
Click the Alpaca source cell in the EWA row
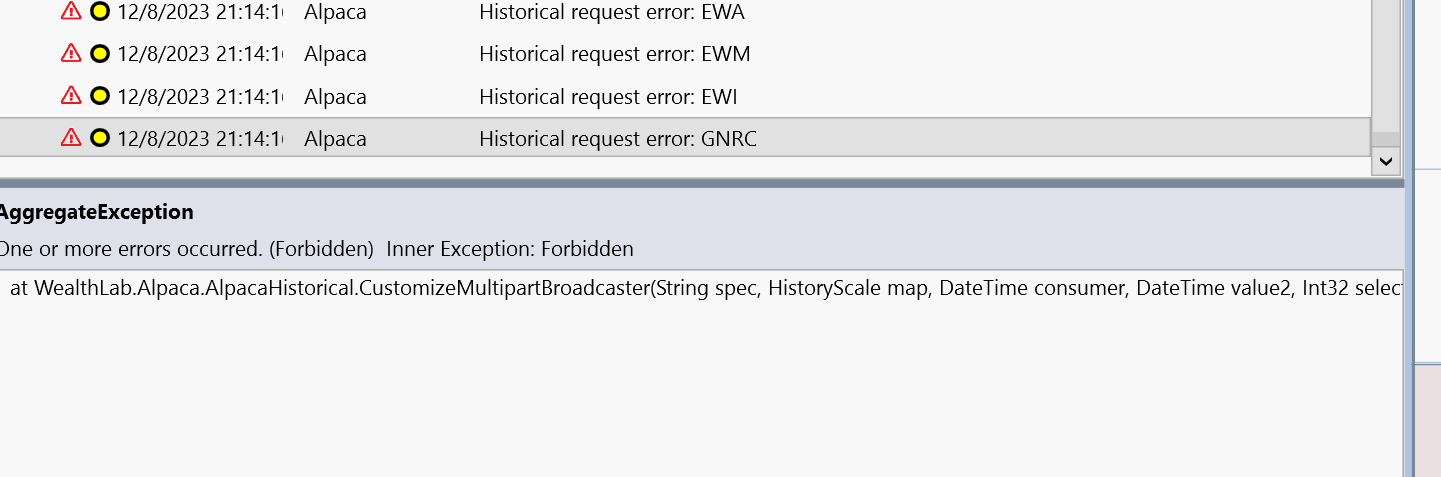(335, 13)
